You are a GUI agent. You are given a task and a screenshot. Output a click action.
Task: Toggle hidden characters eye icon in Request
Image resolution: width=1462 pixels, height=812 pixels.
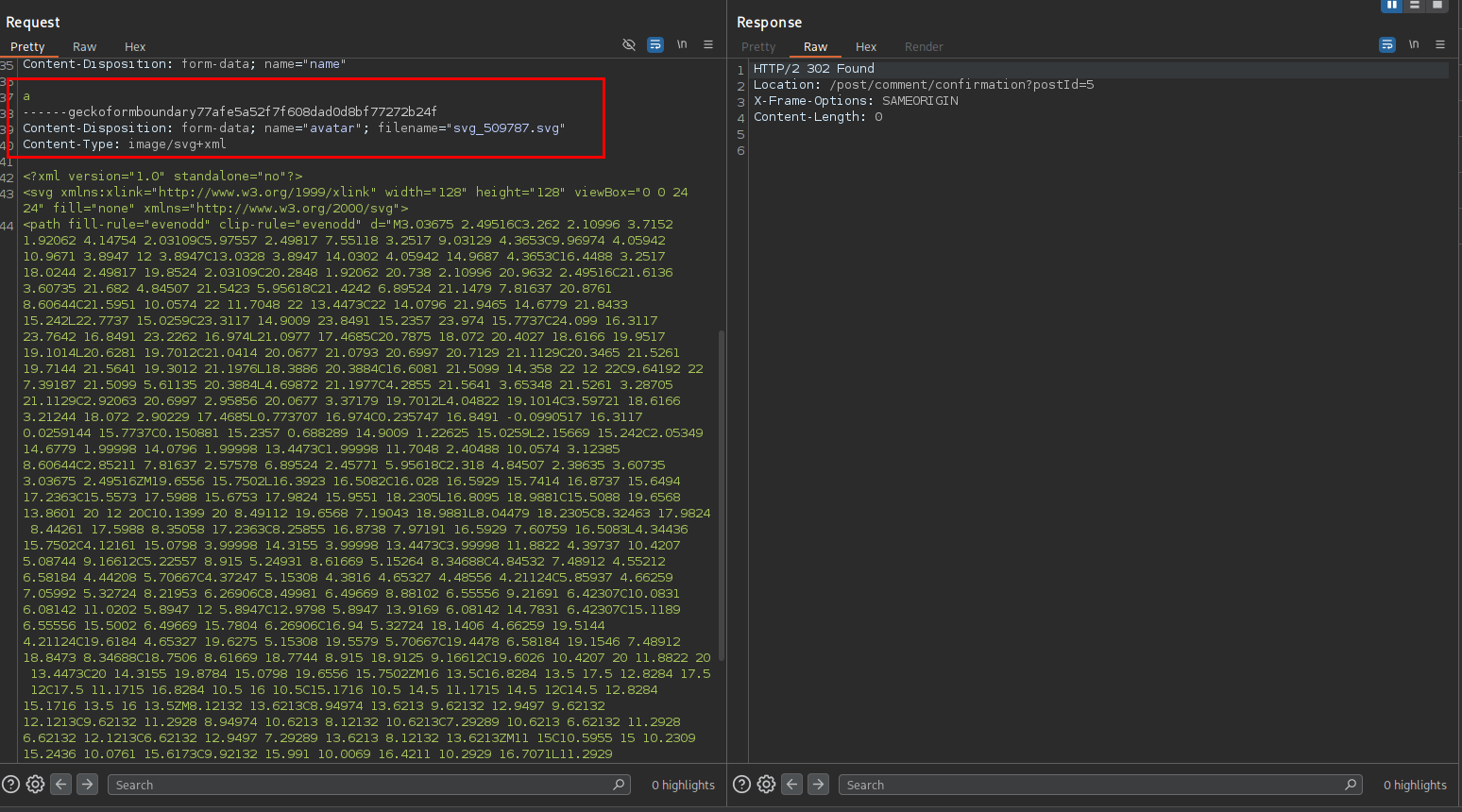coord(629,45)
